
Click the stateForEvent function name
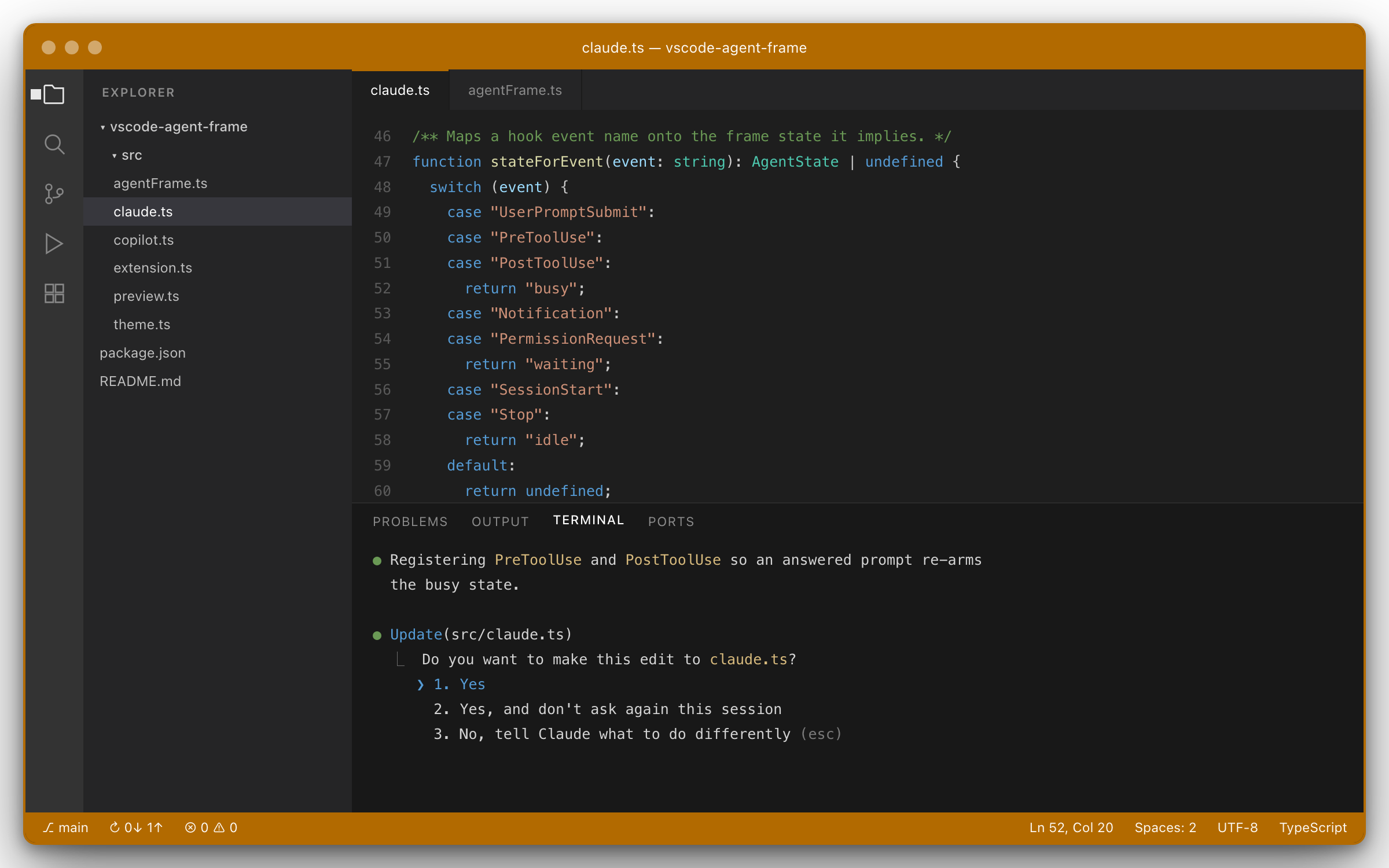point(547,162)
